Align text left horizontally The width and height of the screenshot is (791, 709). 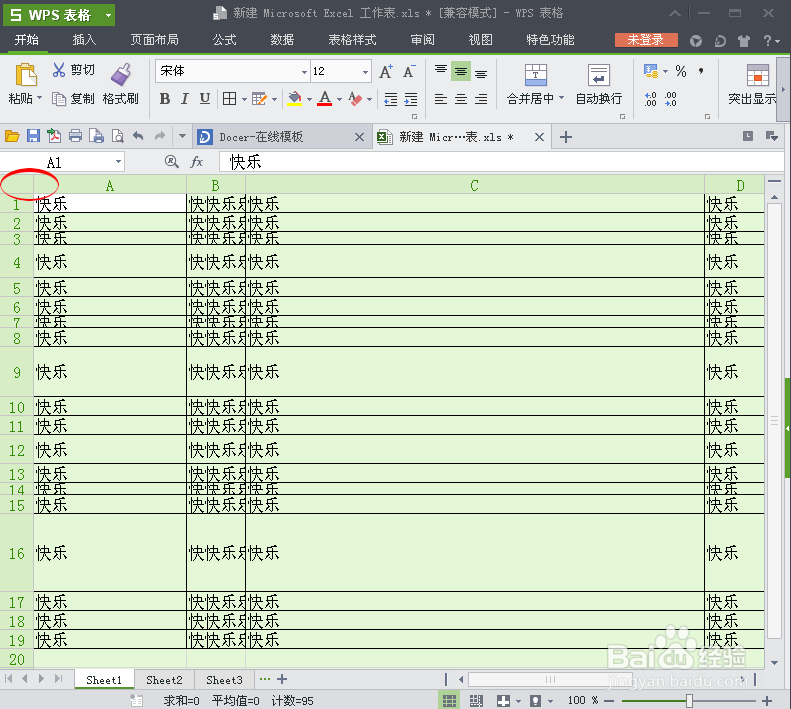[441, 99]
